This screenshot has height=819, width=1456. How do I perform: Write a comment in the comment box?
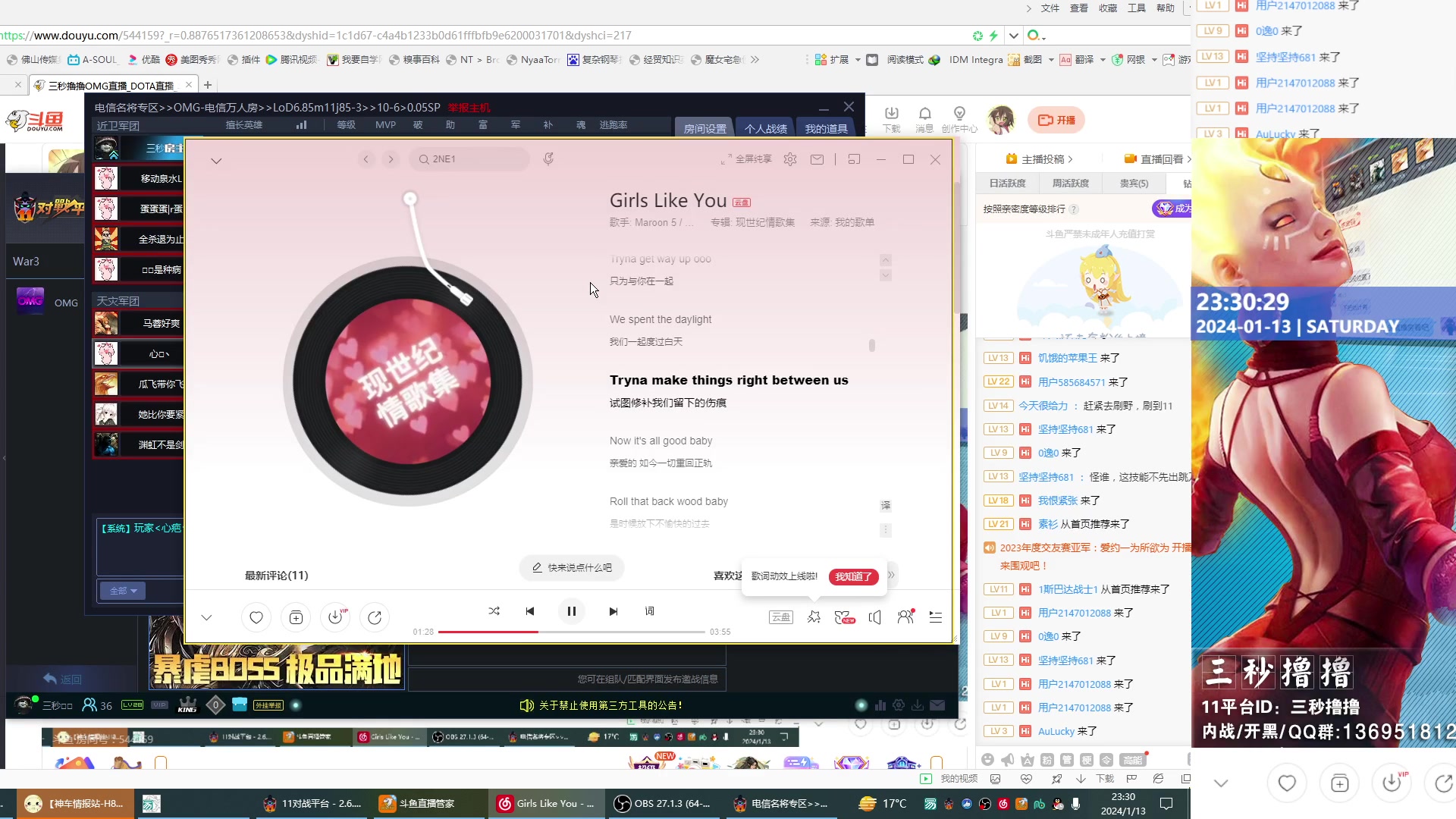[572, 567]
